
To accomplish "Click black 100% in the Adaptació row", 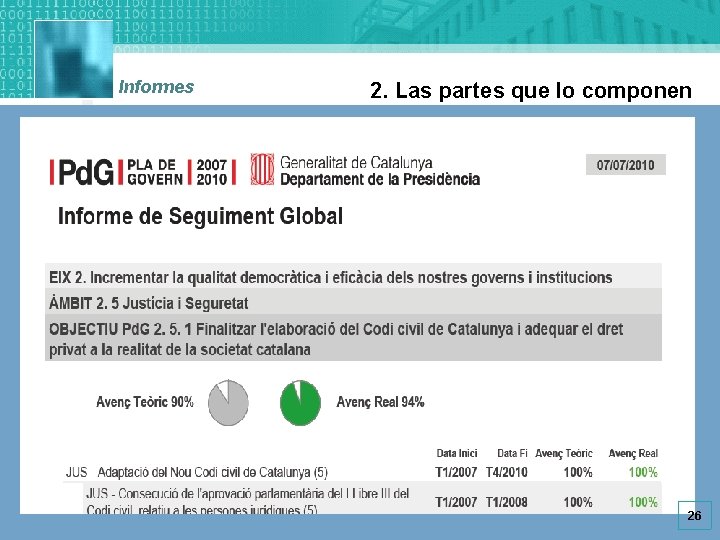I will 578,472.
